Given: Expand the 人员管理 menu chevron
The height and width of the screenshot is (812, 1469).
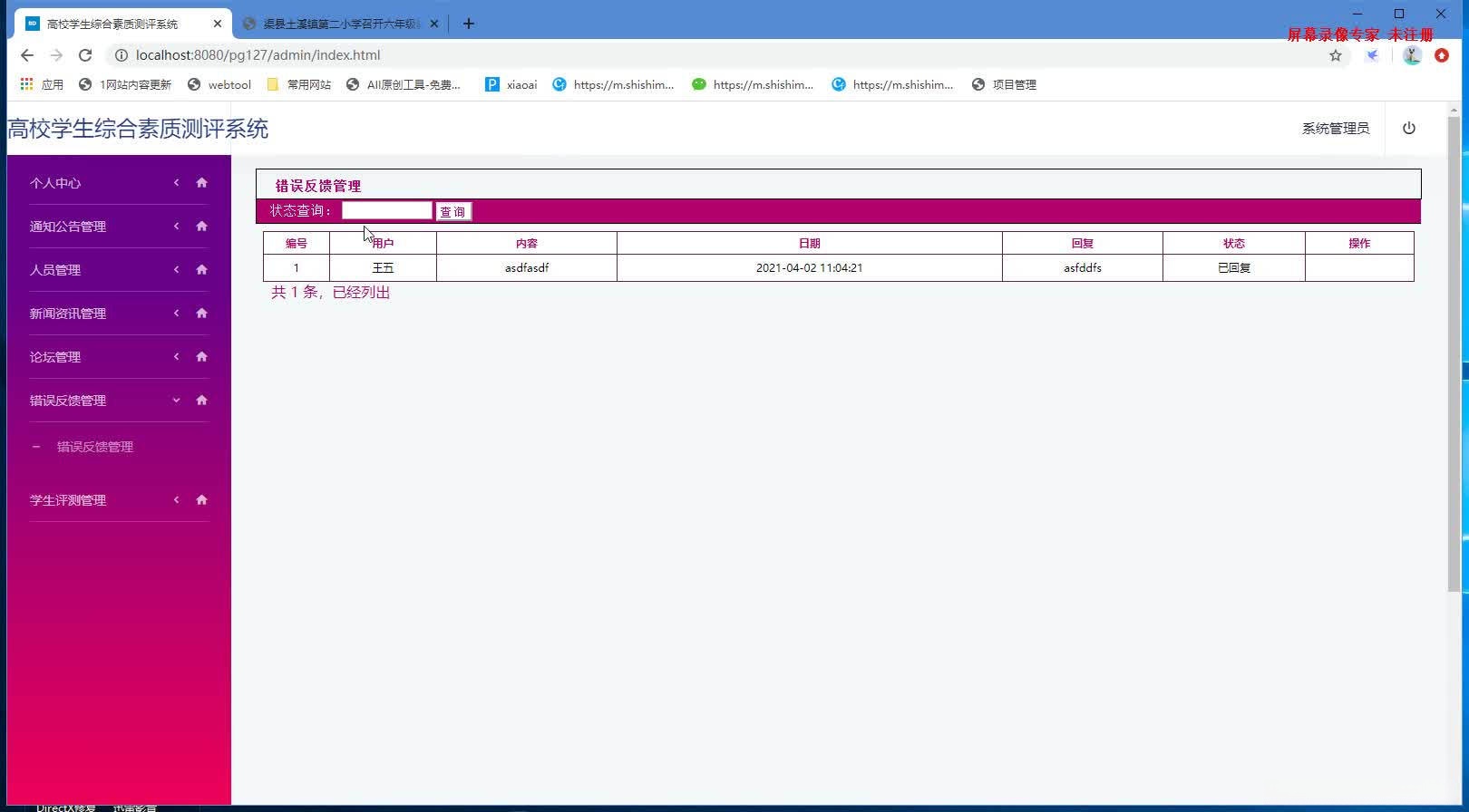Looking at the screenshot, I should coord(176,270).
